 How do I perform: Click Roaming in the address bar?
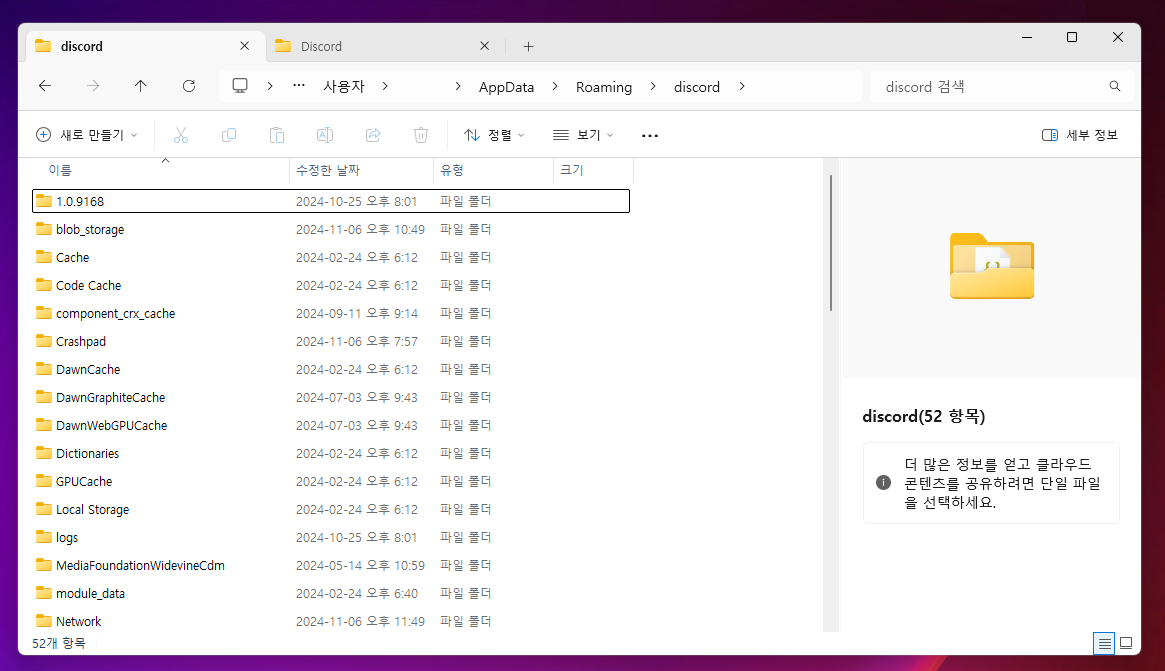tap(604, 87)
